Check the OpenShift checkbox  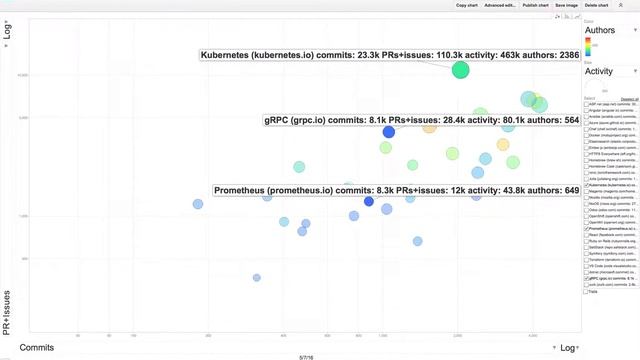pos(587,216)
